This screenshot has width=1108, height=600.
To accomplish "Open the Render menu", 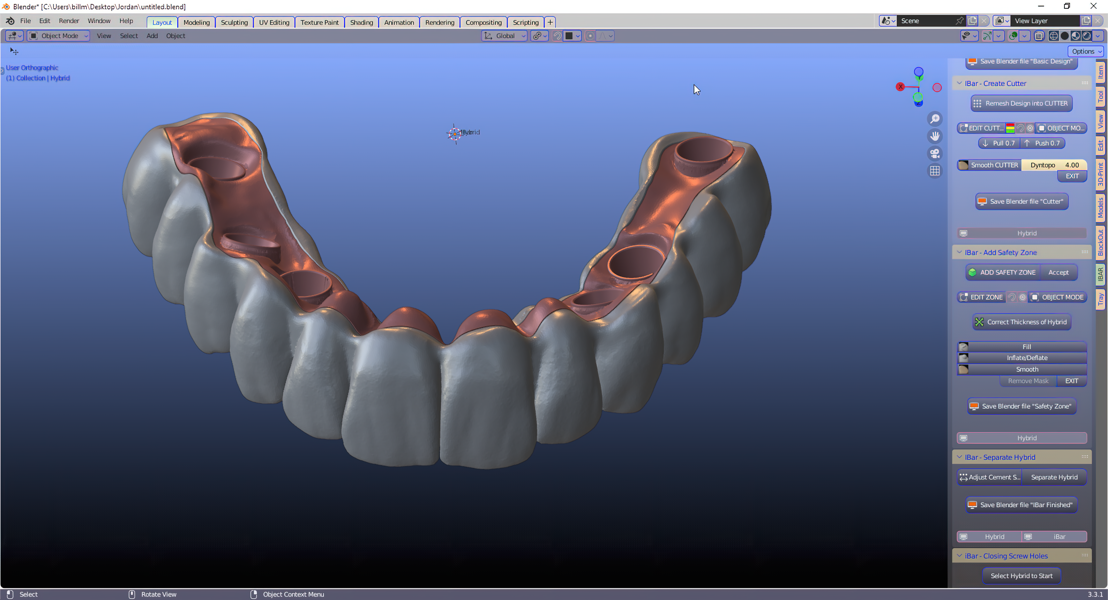I will pos(69,21).
